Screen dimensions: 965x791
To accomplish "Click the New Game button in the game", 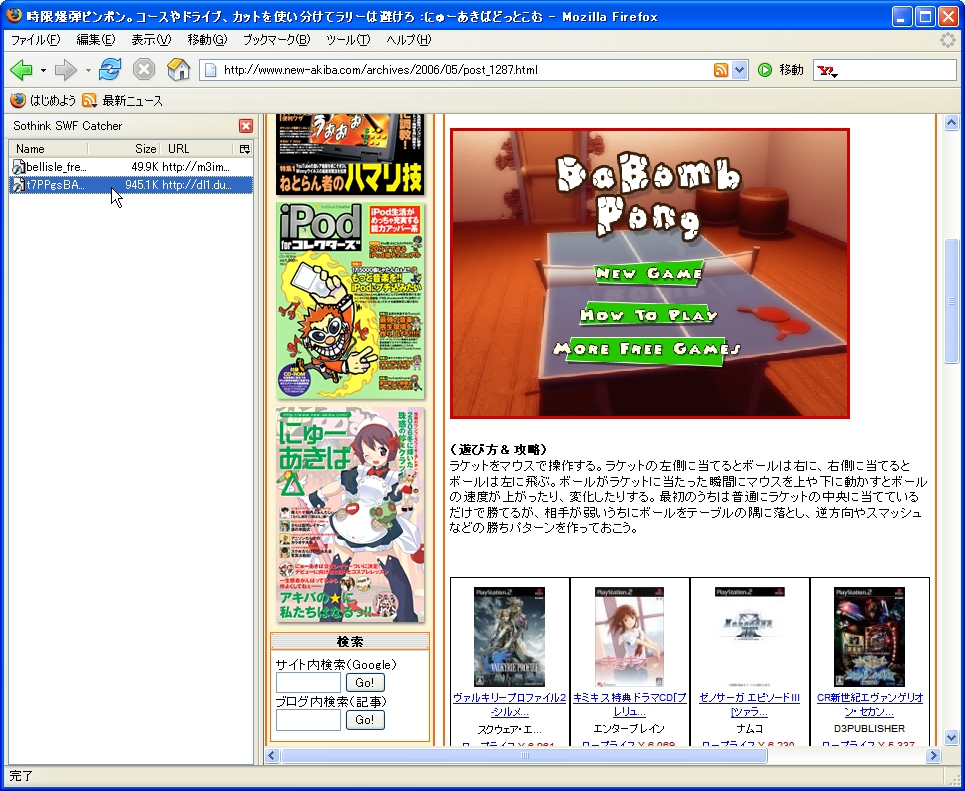I will 649,273.
